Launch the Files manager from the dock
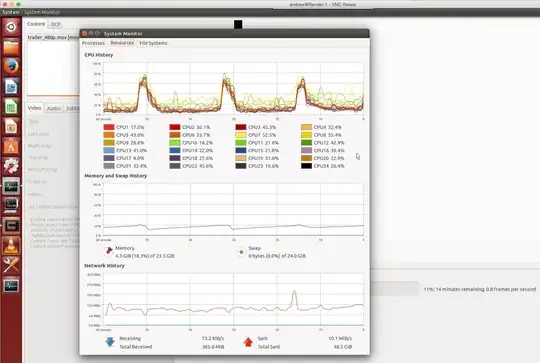Image resolution: width=540 pixels, height=363 pixels. tap(11, 47)
